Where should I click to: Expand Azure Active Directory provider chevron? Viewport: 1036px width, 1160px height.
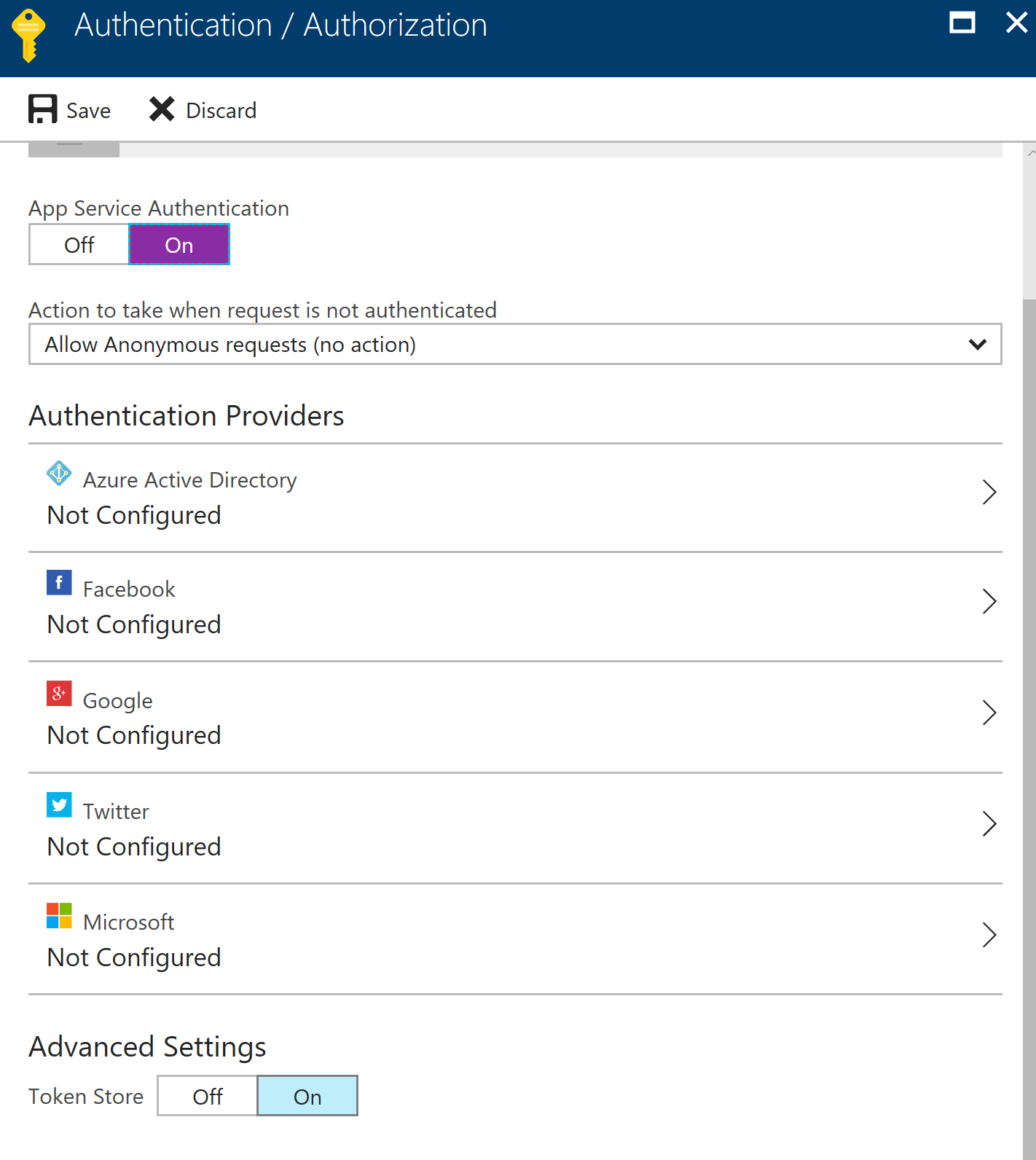(989, 493)
